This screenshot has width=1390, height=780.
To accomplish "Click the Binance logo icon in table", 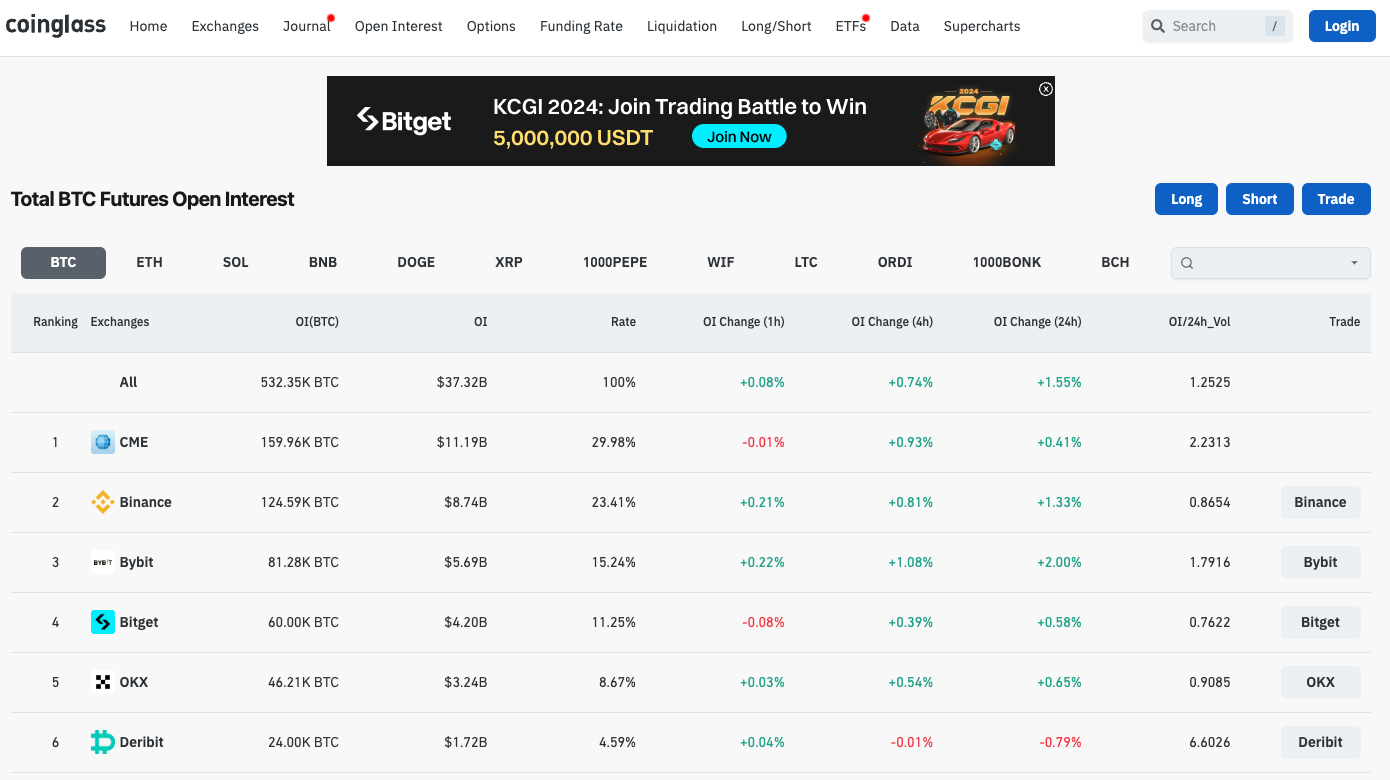I will coord(103,502).
